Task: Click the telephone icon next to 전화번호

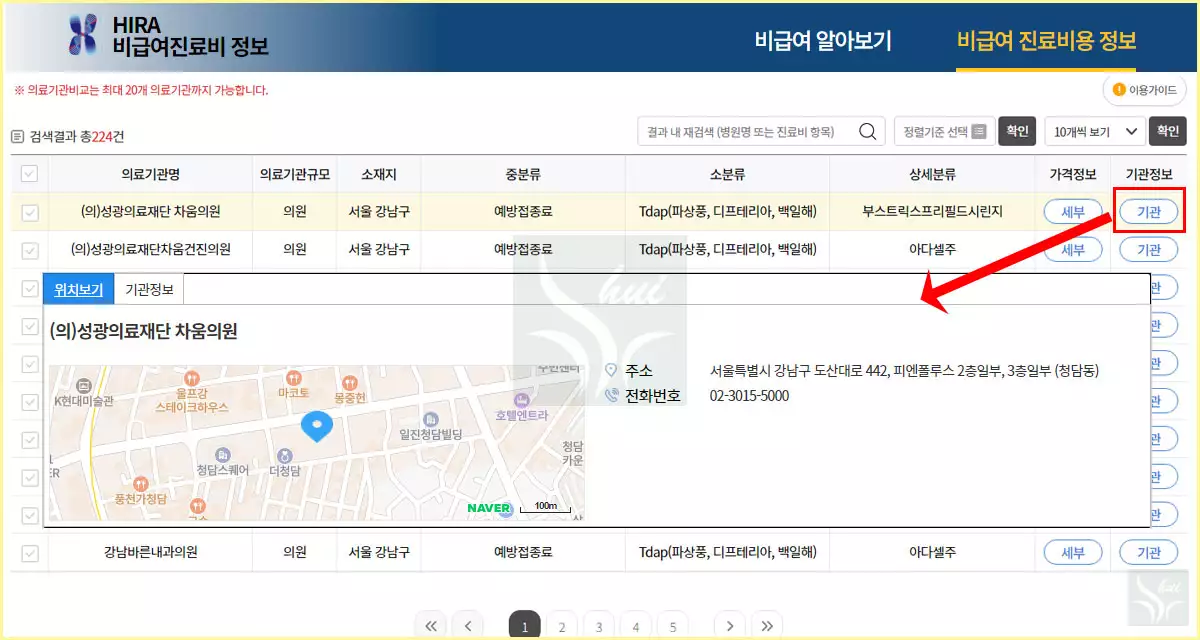Action: pyautogui.click(x=610, y=394)
